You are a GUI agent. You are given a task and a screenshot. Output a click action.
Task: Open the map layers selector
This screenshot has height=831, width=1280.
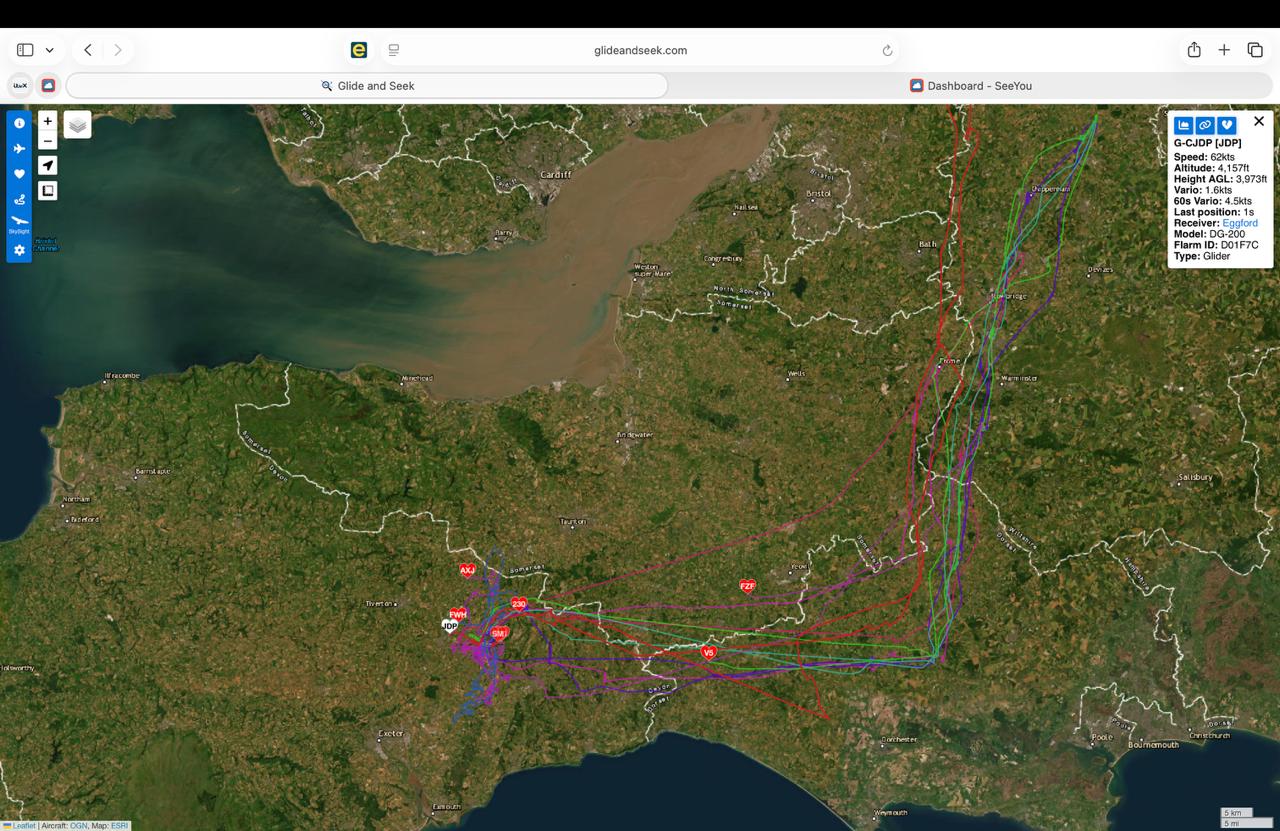(78, 124)
